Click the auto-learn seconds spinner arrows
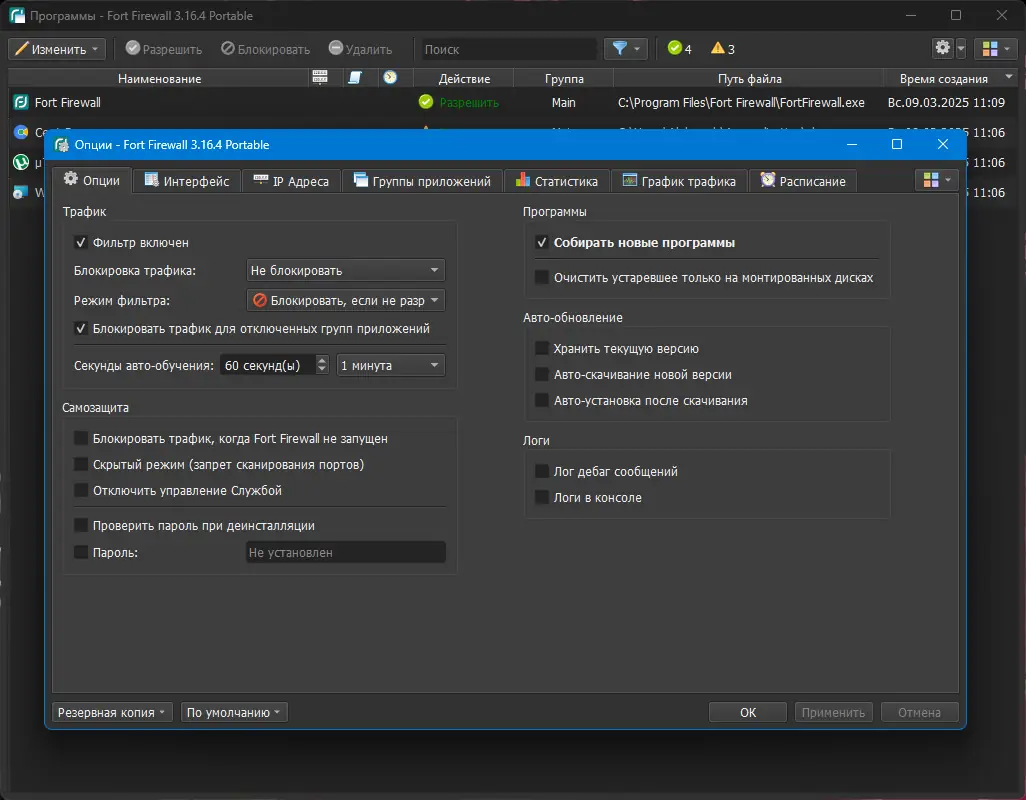 click(x=321, y=365)
